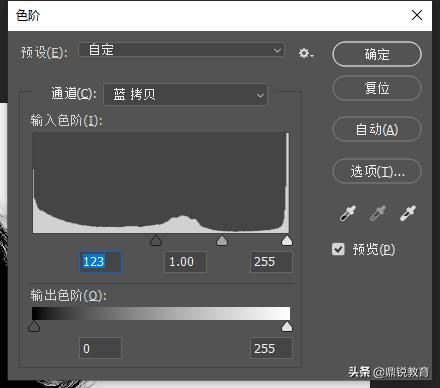Select the black point eyedropper
Image resolution: width=440 pixels, height=388 pixels.
point(348,213)
